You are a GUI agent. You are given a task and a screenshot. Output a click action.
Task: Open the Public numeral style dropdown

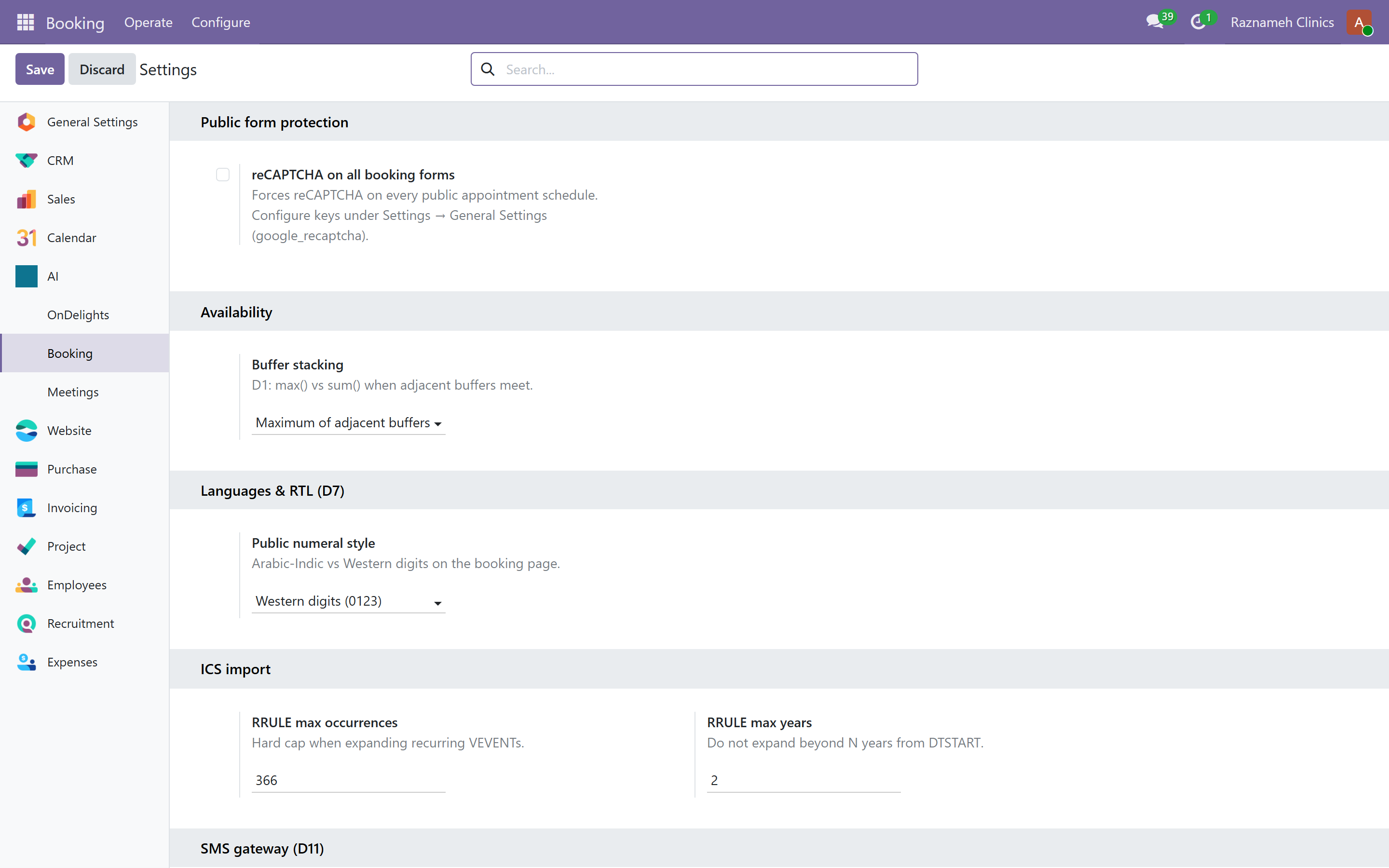tap(348, 602)
